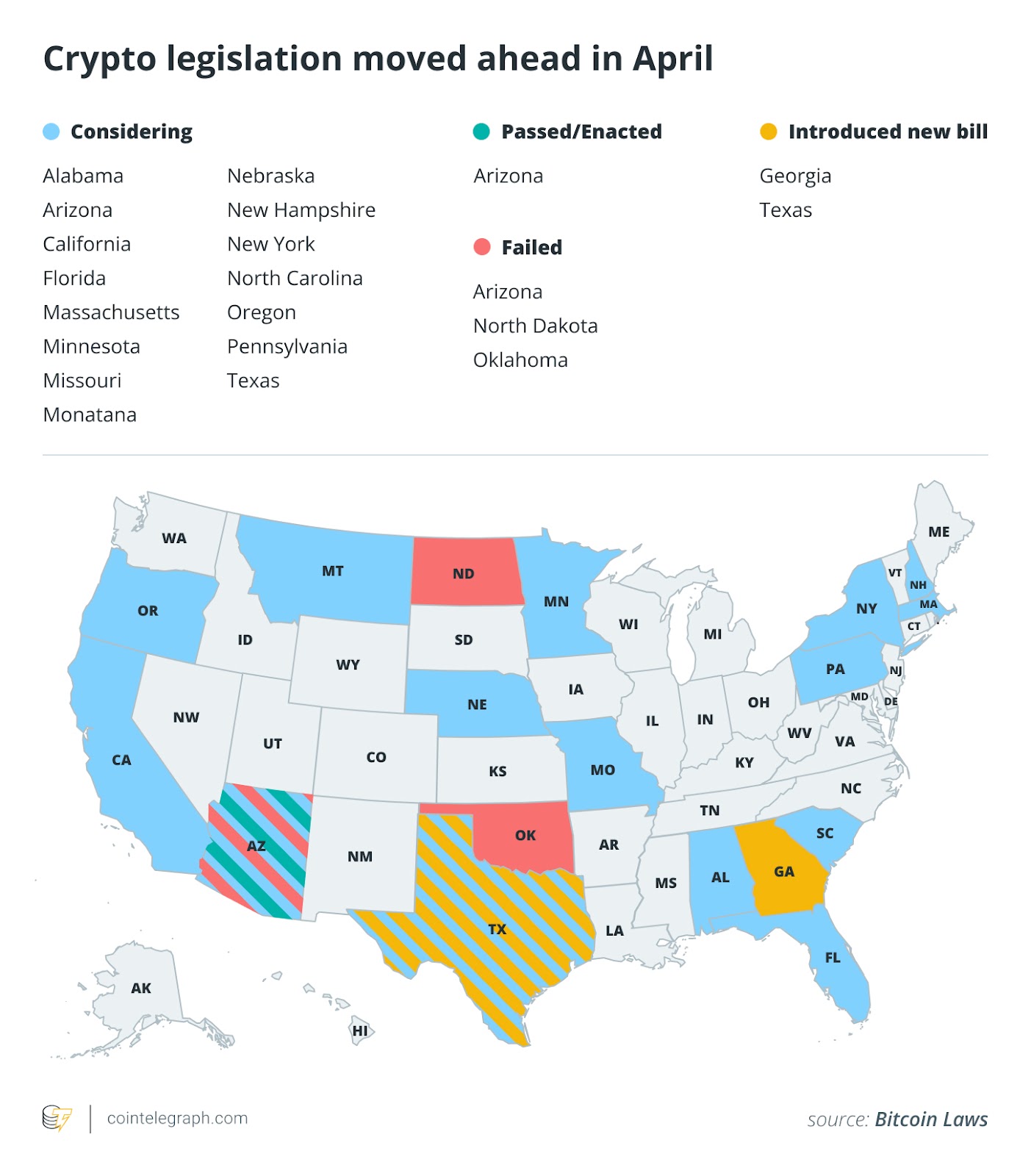Click Alaska on the map
1031x1176 pixels.
tap(141, 988)
